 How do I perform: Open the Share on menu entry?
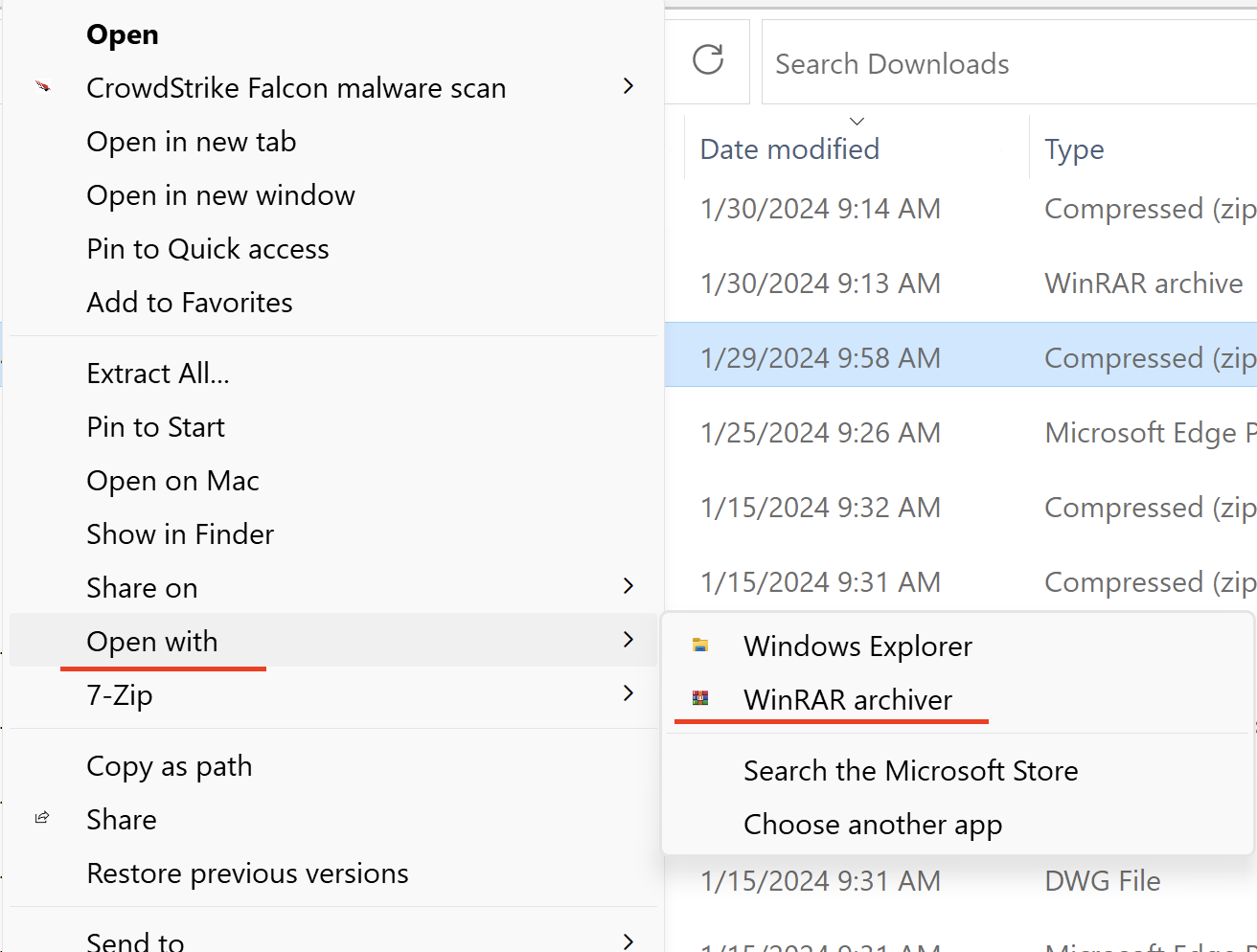pyautogui.click(x=332, y=588)
